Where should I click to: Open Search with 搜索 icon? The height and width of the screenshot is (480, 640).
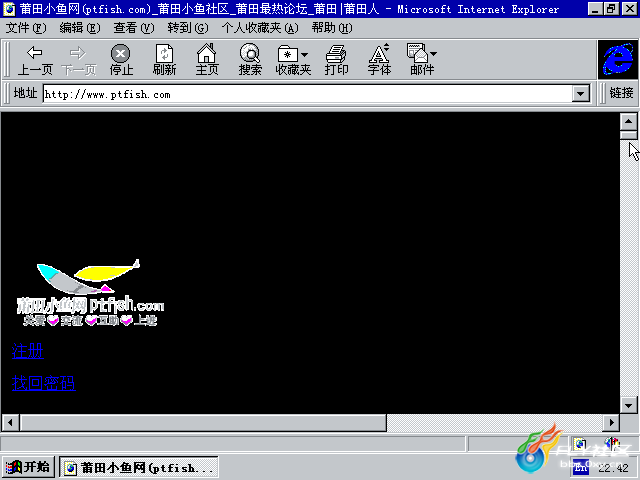coord(250,60)
